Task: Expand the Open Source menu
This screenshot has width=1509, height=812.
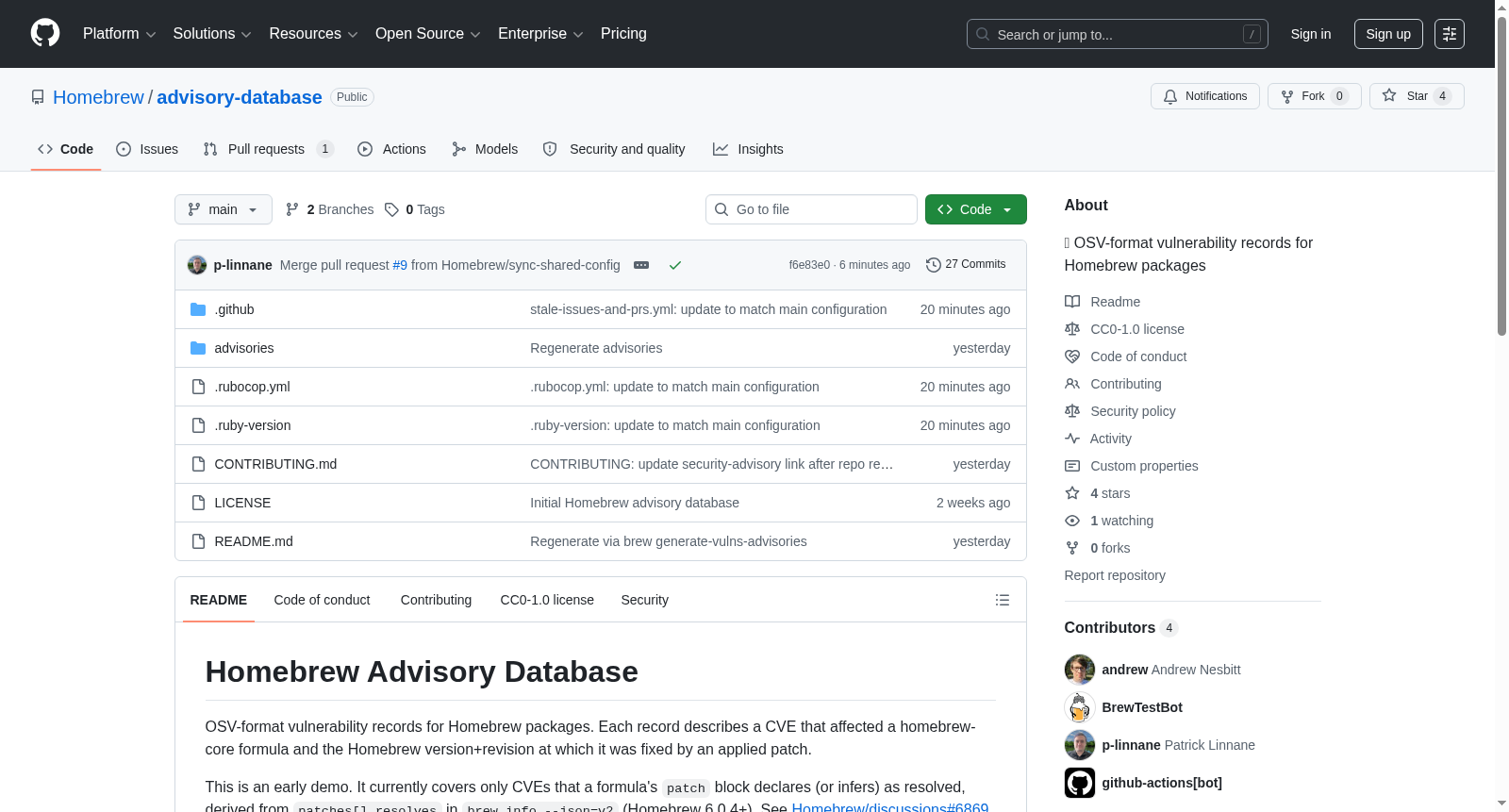Action: point(428,34)
